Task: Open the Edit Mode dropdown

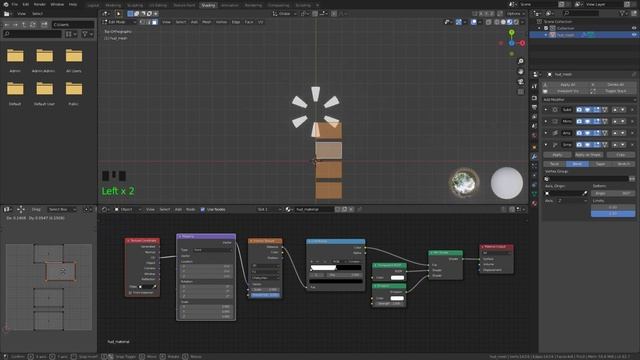Action: coord(119,22)
